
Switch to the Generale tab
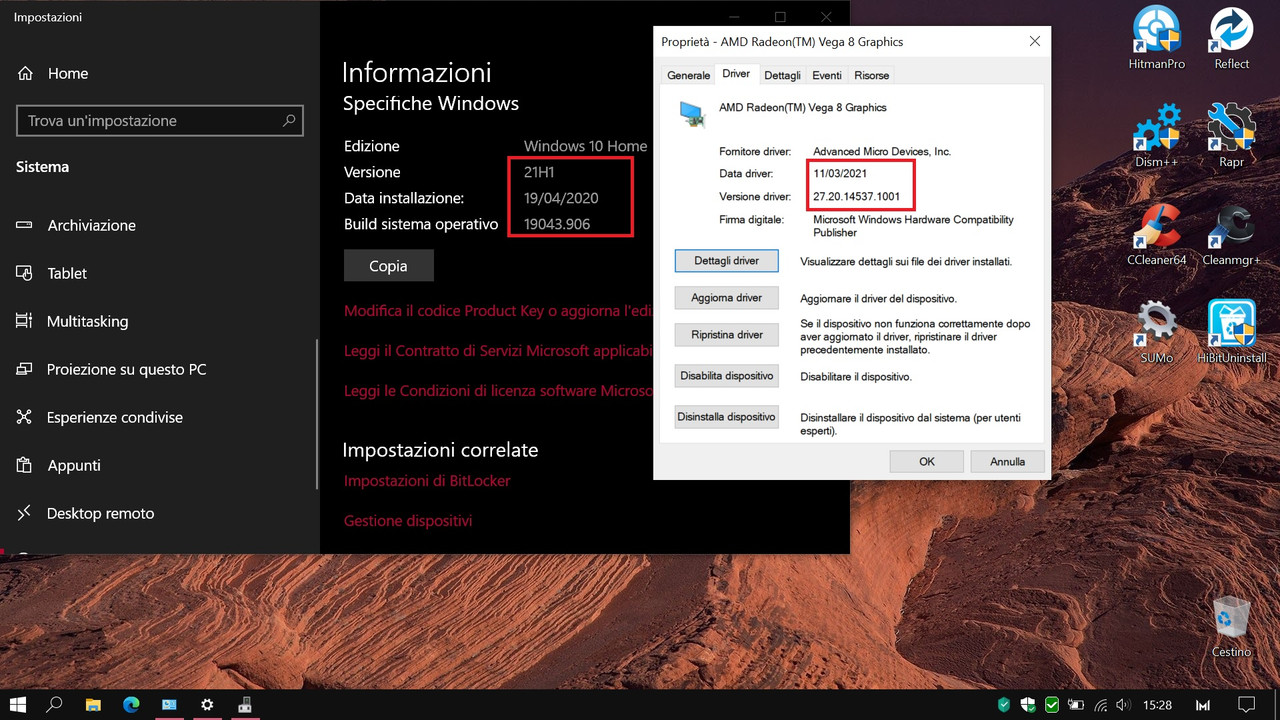(689, 75)
